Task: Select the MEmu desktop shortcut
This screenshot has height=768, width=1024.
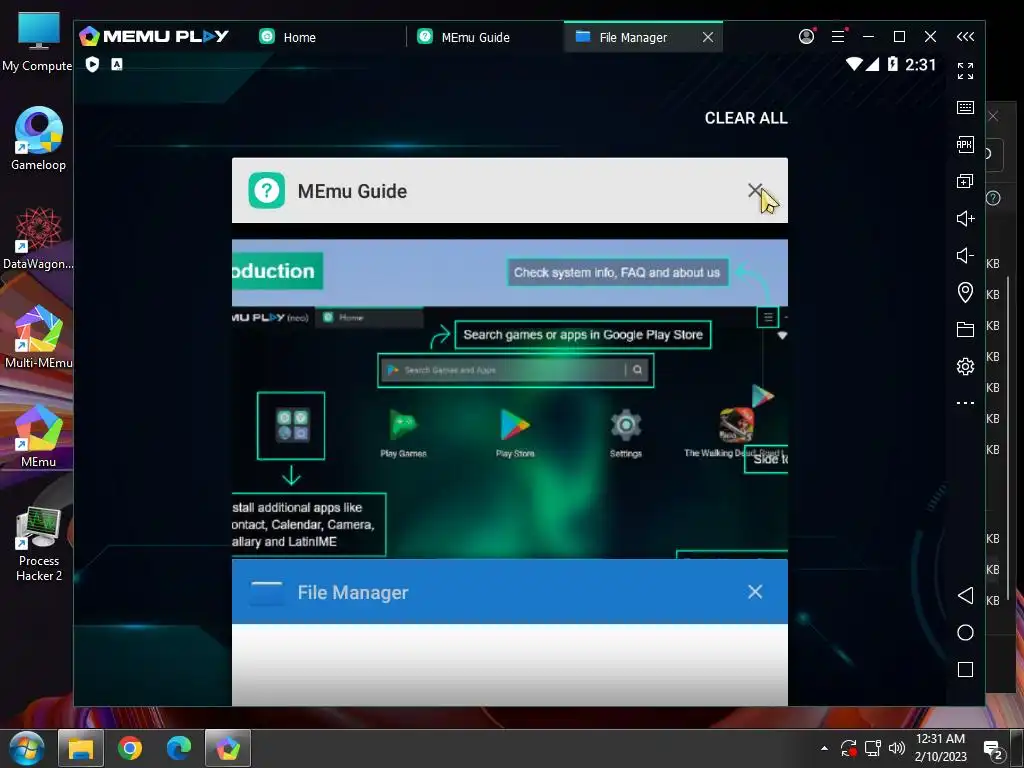Action: (x=39, y=436)
